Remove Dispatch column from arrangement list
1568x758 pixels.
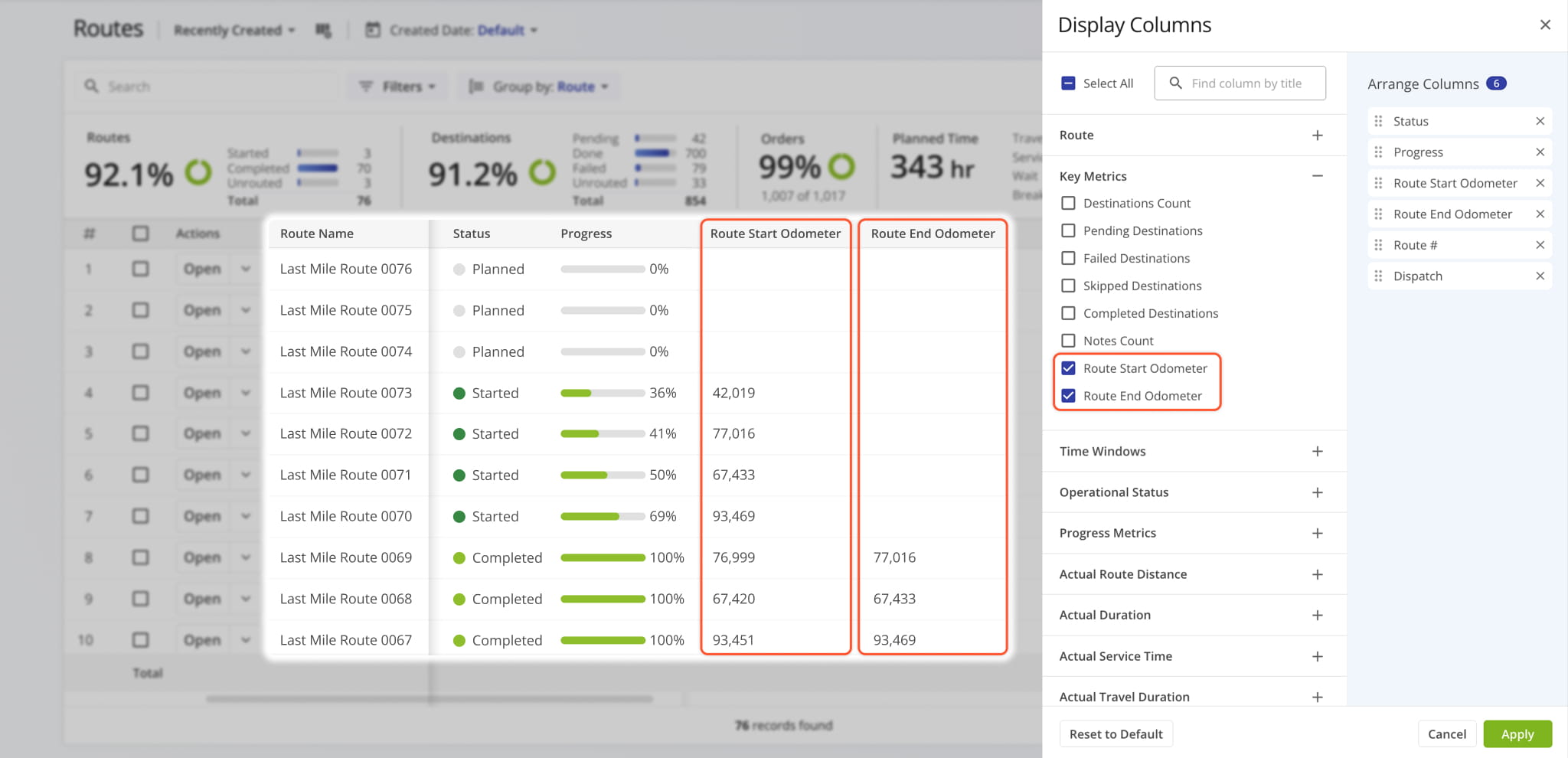(x=1540, y=276)
